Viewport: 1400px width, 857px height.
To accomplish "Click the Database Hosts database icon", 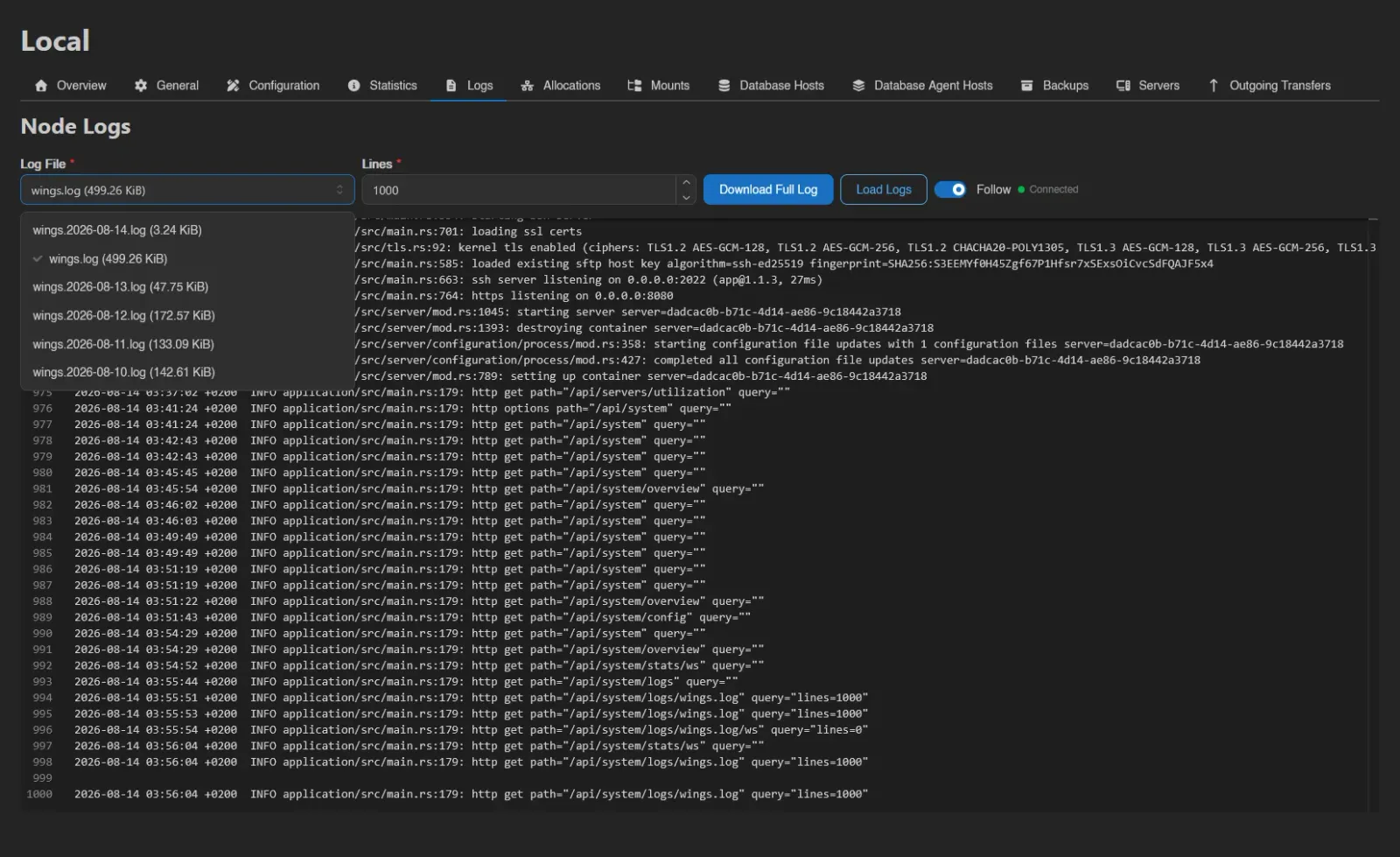I will pyautogui.click(x=724, y=86).
